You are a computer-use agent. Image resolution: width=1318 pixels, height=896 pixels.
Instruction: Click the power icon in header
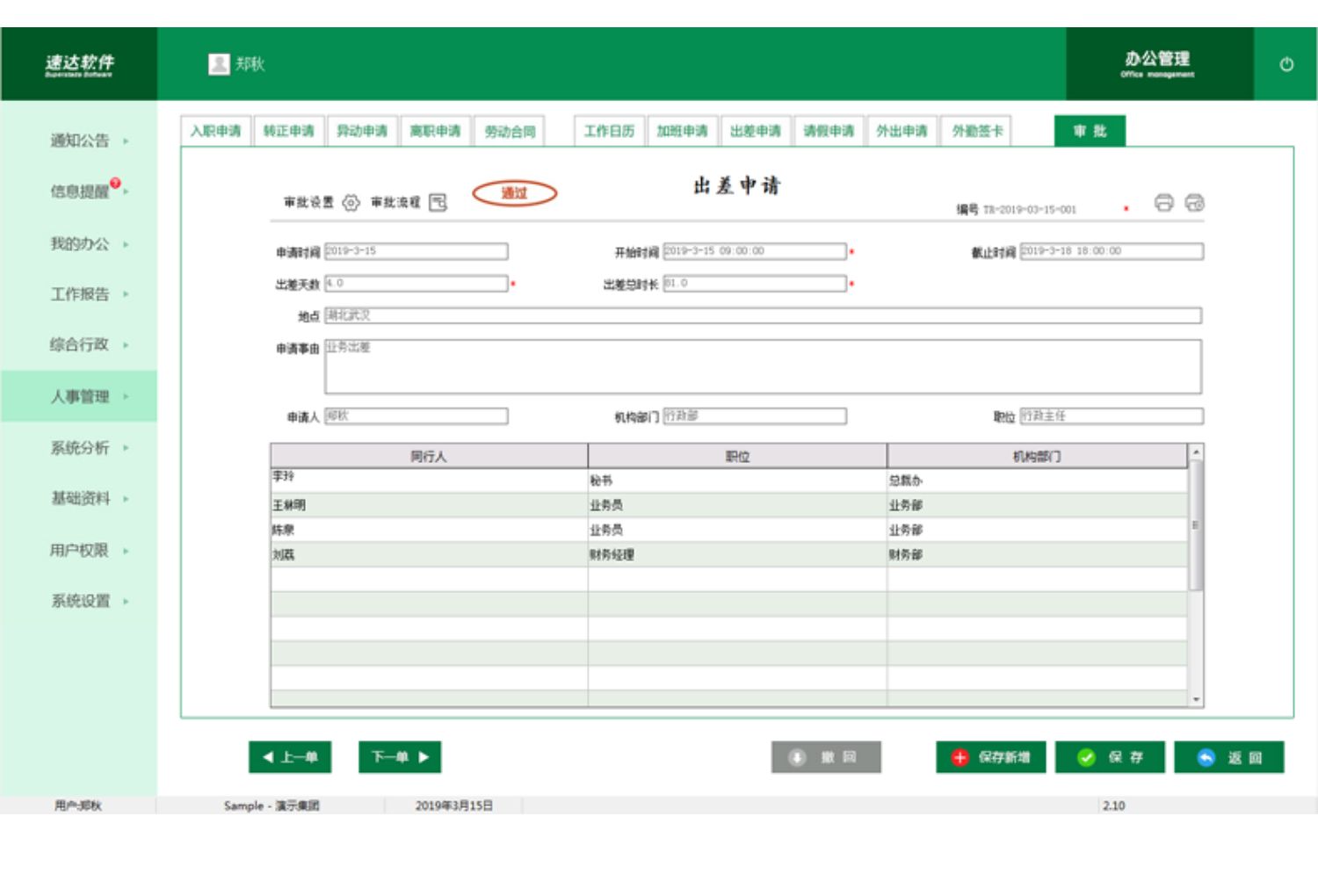[x=1285, y=64]
